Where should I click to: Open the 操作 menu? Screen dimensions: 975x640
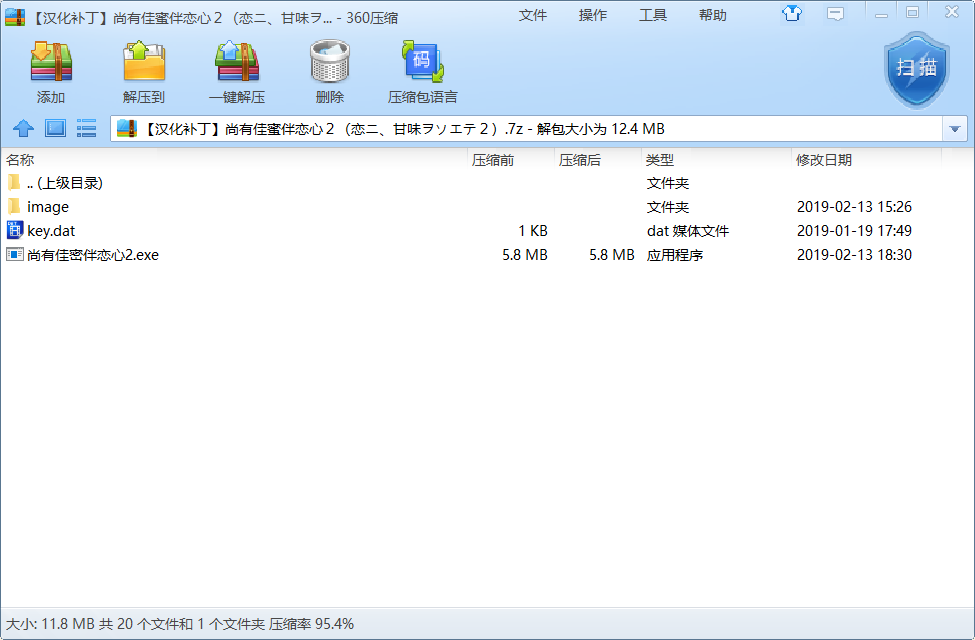tap(593, 16)
